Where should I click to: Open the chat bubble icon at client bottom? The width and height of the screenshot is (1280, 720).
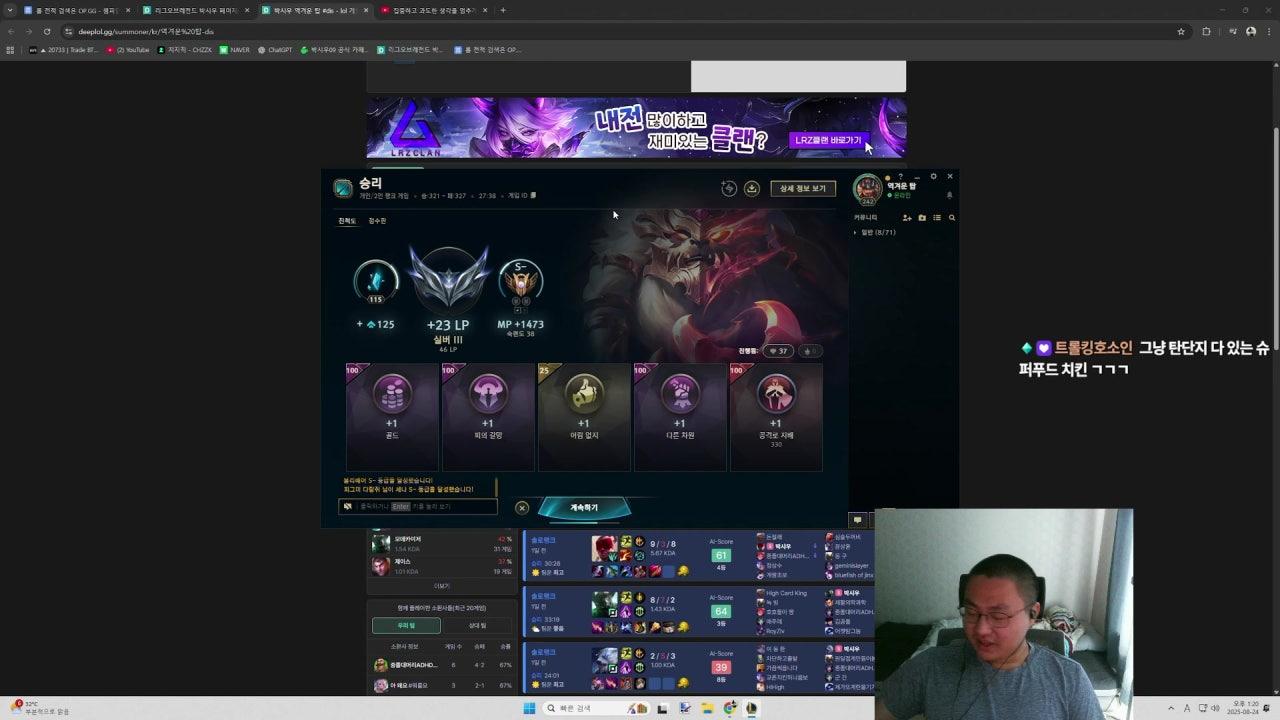click(857, 520)
